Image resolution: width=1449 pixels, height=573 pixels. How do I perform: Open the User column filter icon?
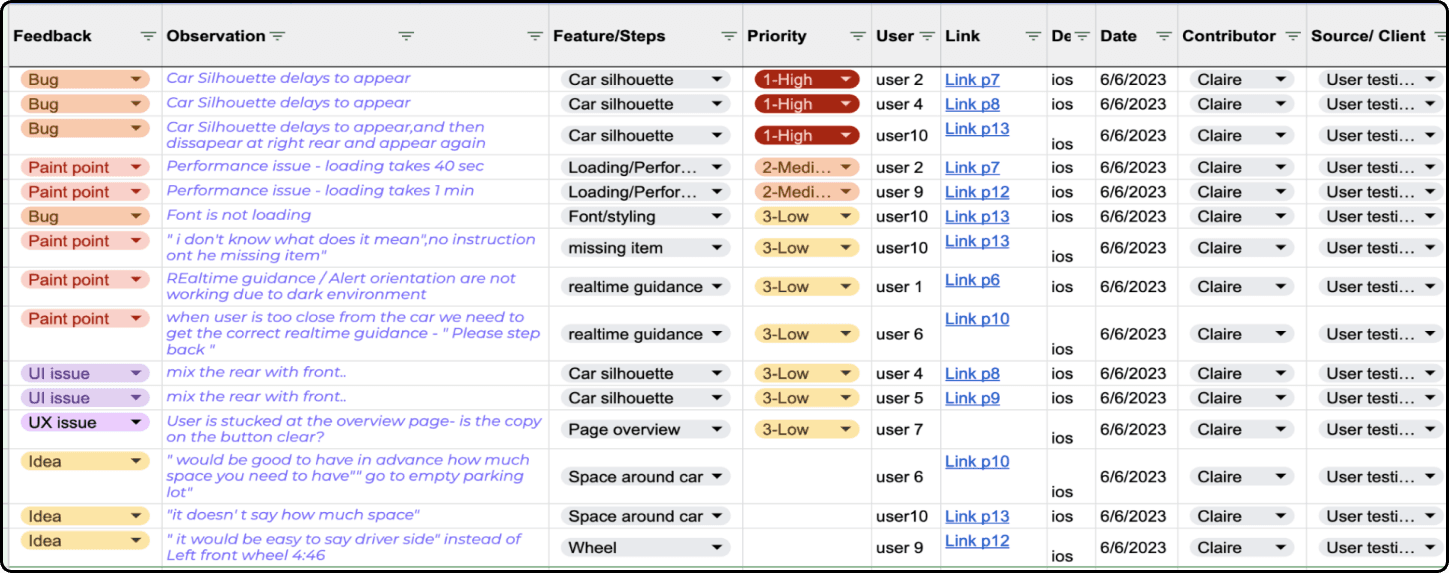click(927, 36)
